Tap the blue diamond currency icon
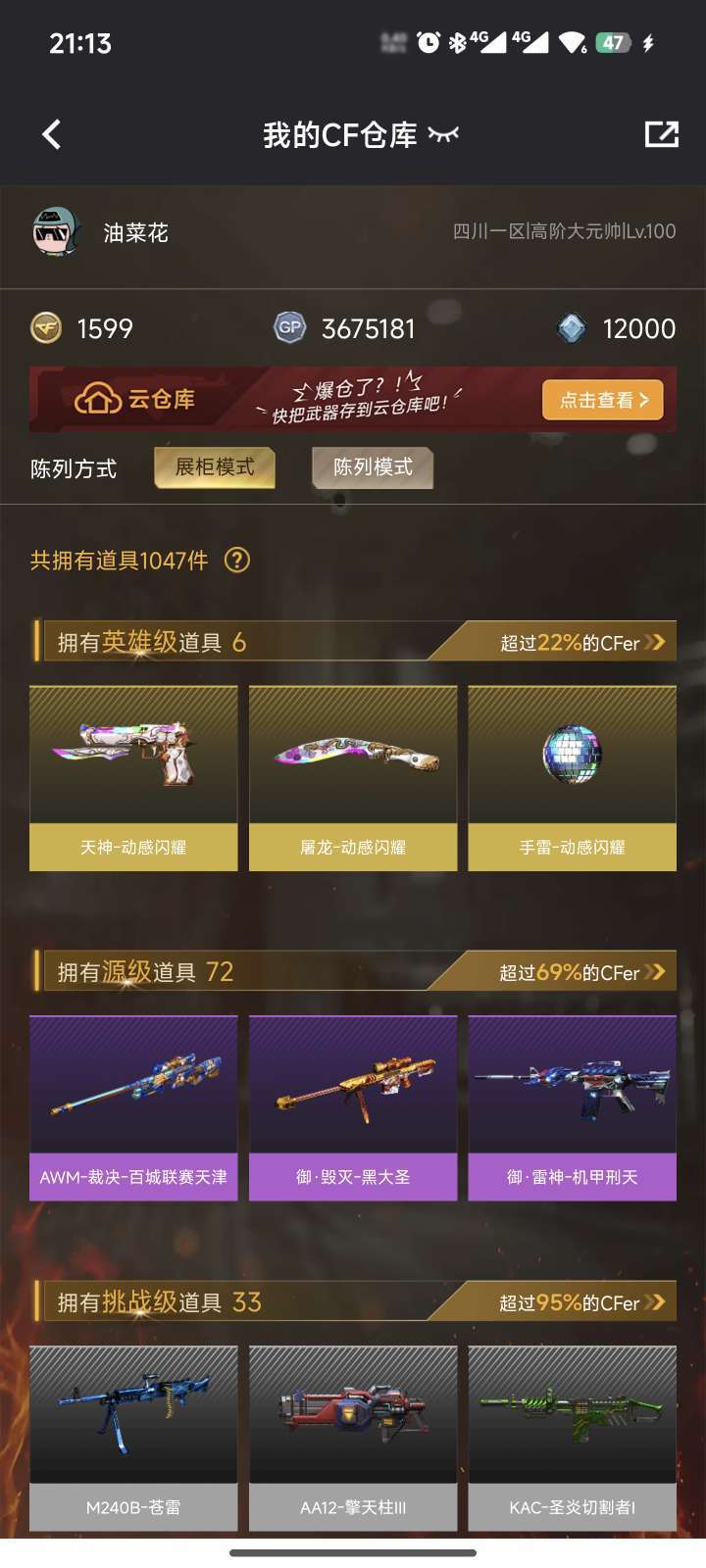This screenshot has width=706, height=1568. click(572, 328)
